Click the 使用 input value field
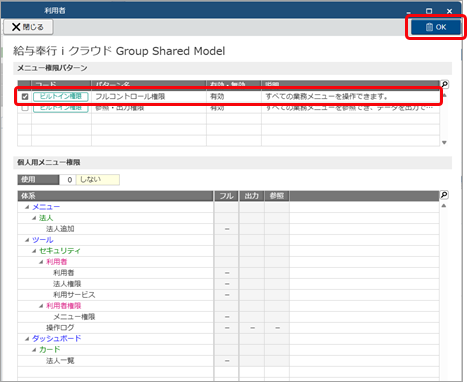Image resolution: width=467 pixels, height=382 pixels. 67,180
